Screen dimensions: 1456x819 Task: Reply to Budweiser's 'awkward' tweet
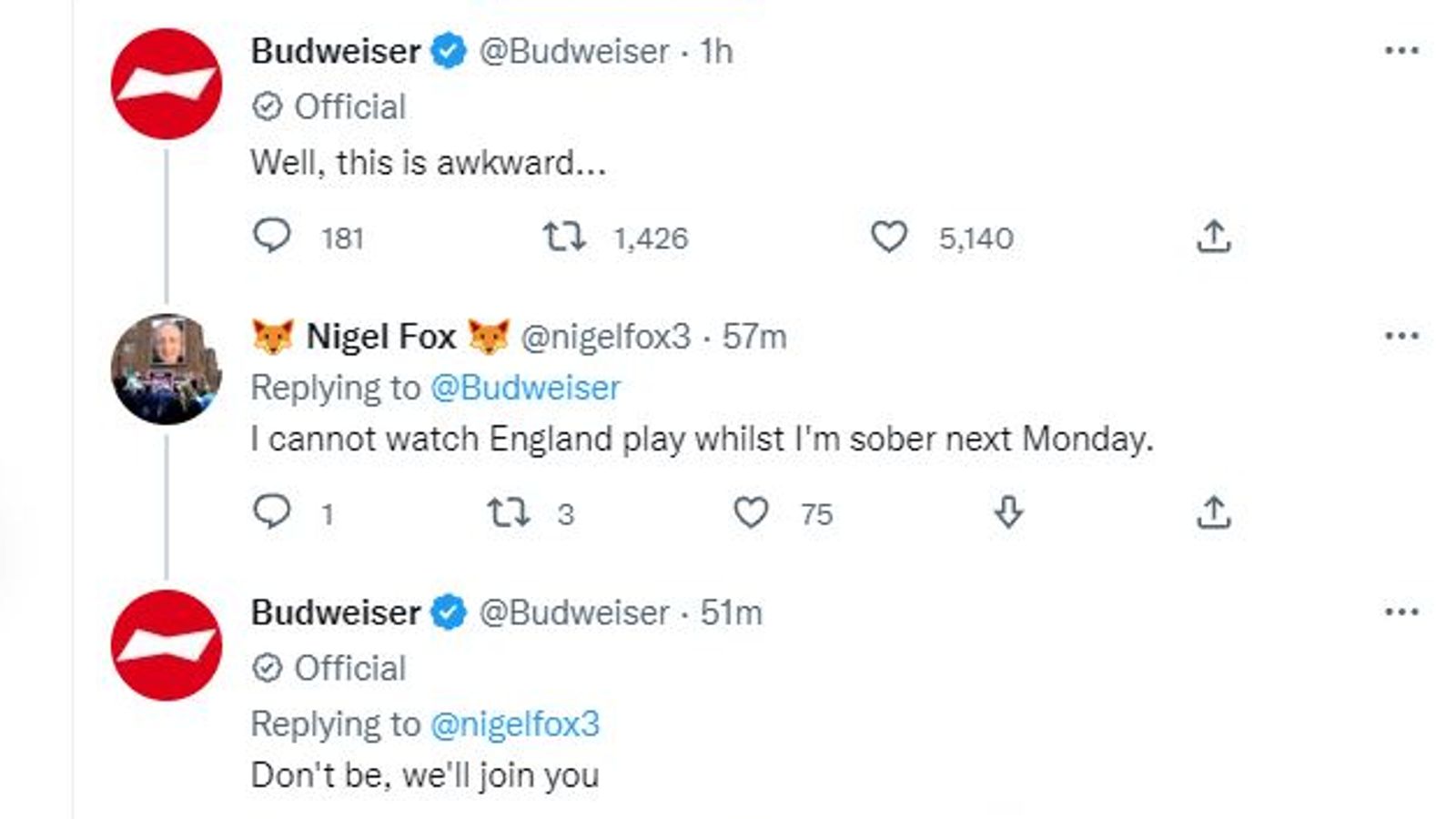click(x=271, y=236)
